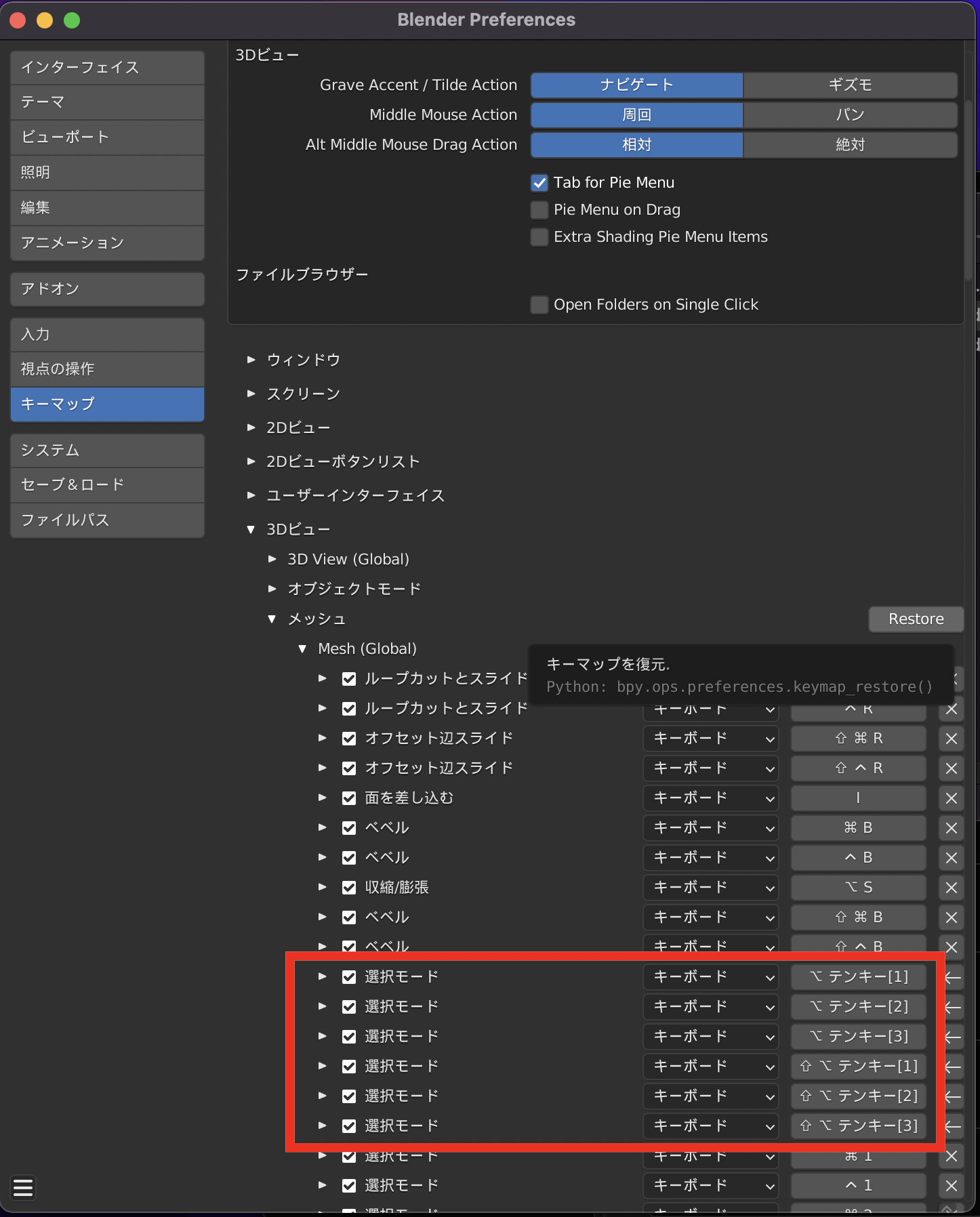Delete the 面を差し込む keymap entry
The height and width of the screenshot is (1217, 980).
point(951,798)
